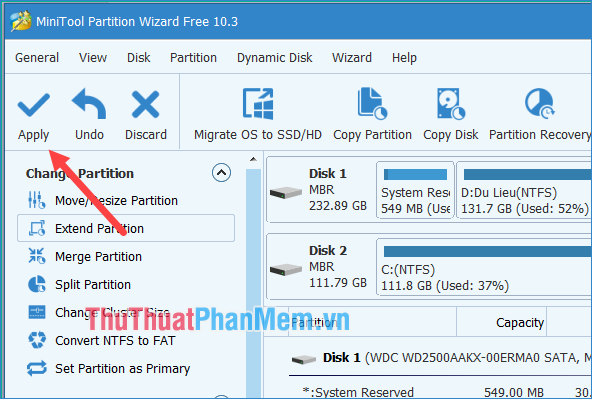Screen dimensions: 592x399
Task: Choose Merge Partition text in sidebar
Action: tap(98, 256)
